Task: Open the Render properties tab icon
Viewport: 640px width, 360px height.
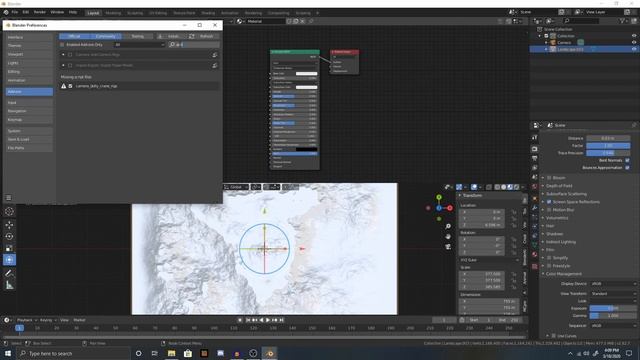Action: [x=534, y=149]
